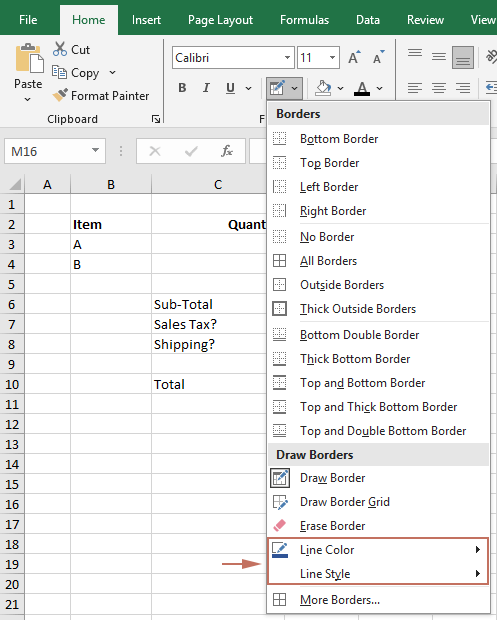497x620 pixels.
Task: Open the Line Color picker submenu
Action: 378,550
